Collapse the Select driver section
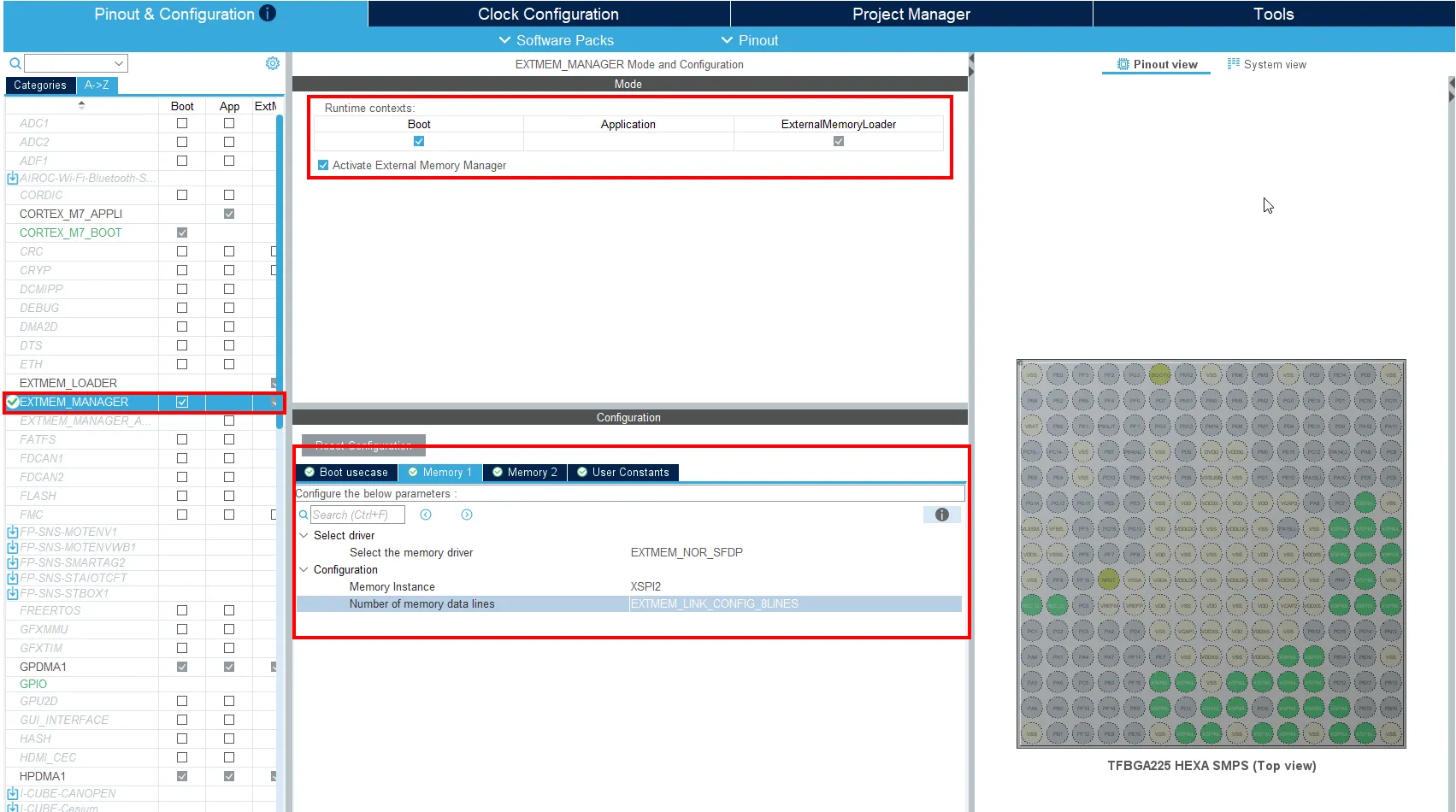Image resolution: width=1456 pixels, height=812 pixels. (304, 535)
